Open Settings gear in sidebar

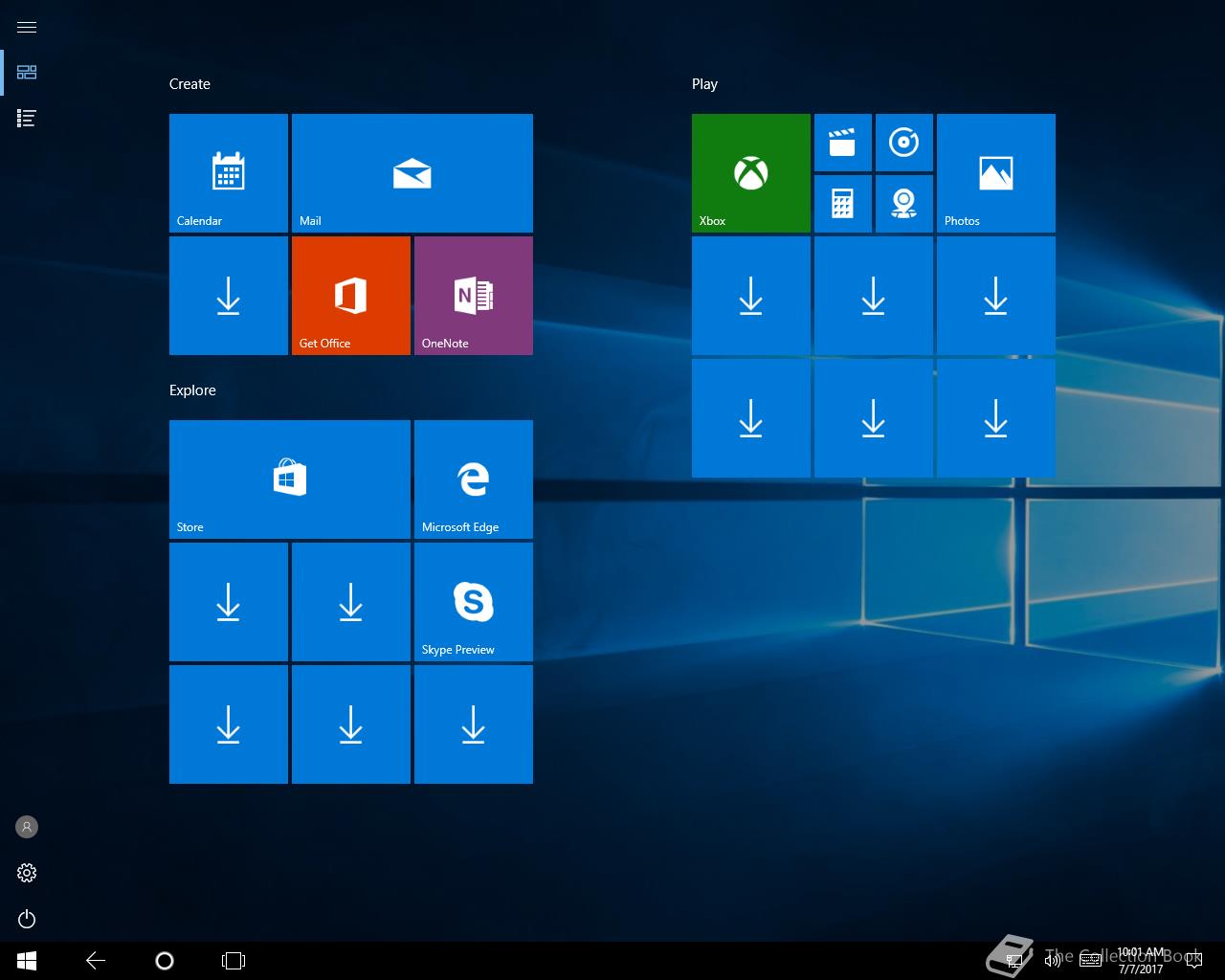[27, 873]
